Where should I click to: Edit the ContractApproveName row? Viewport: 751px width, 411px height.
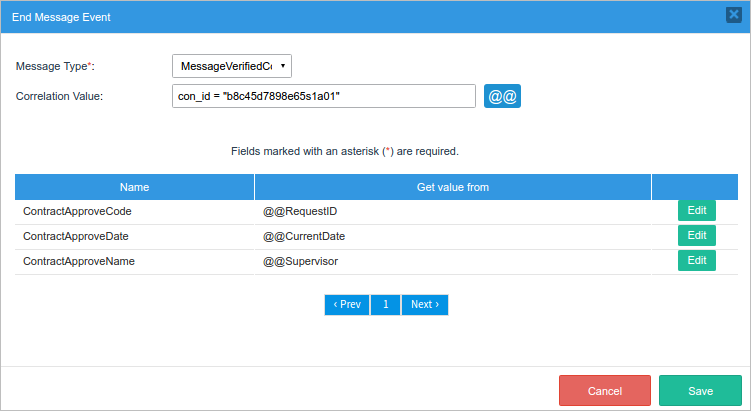point(696,261)
